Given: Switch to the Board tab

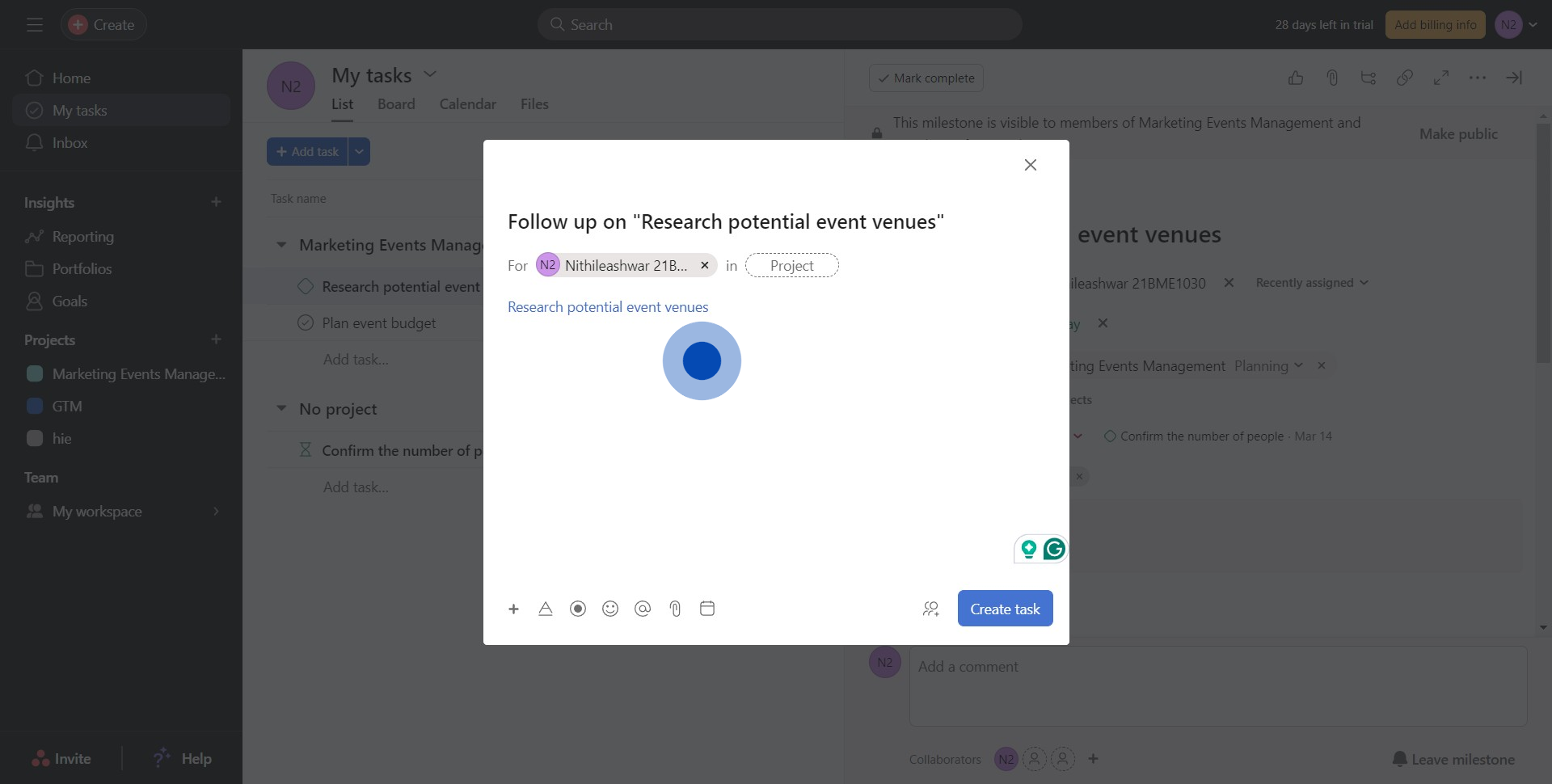Looking at the screenshot, I should tap(396, 104).
